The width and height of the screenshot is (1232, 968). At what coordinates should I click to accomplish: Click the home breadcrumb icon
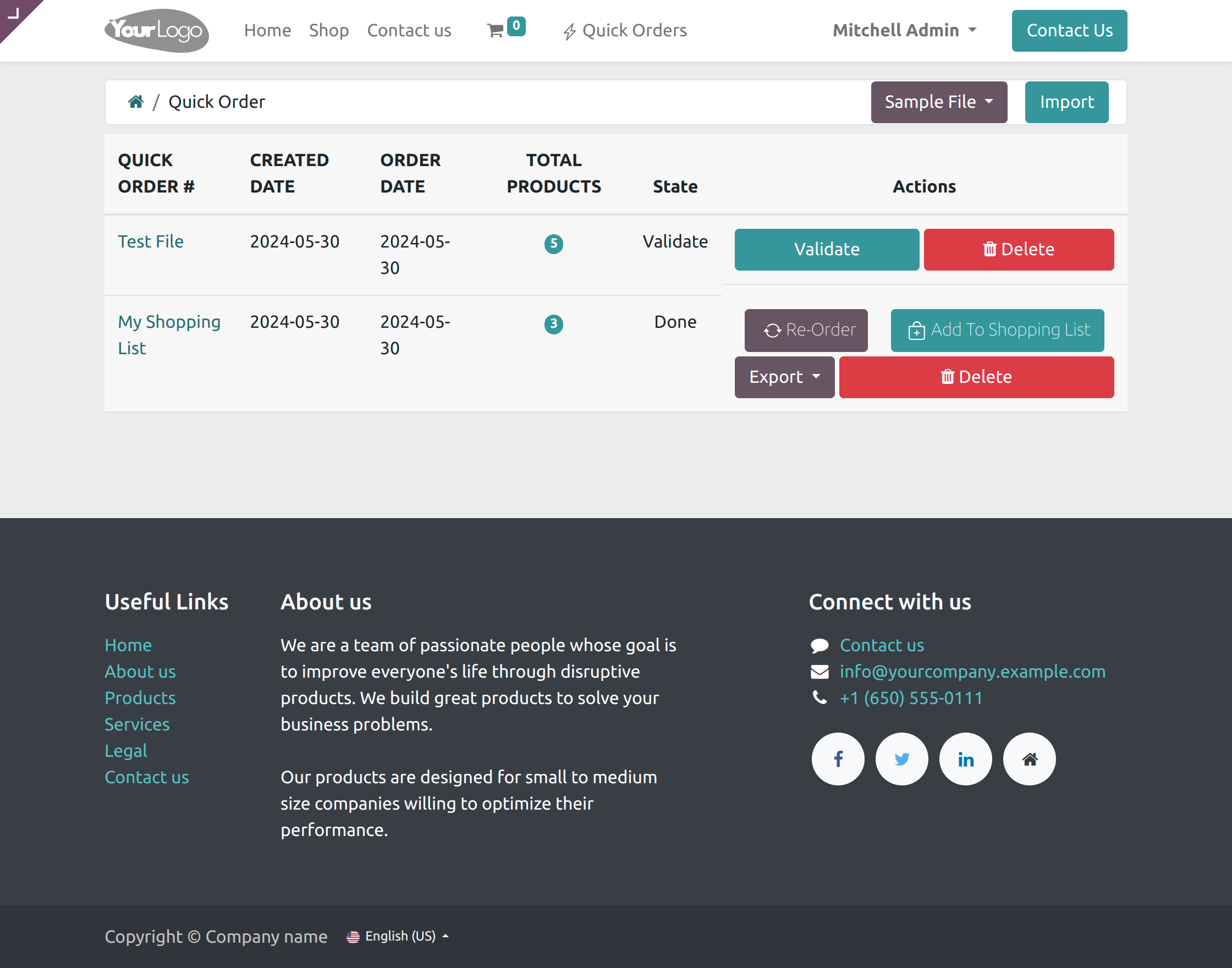(x=135, y=101)
